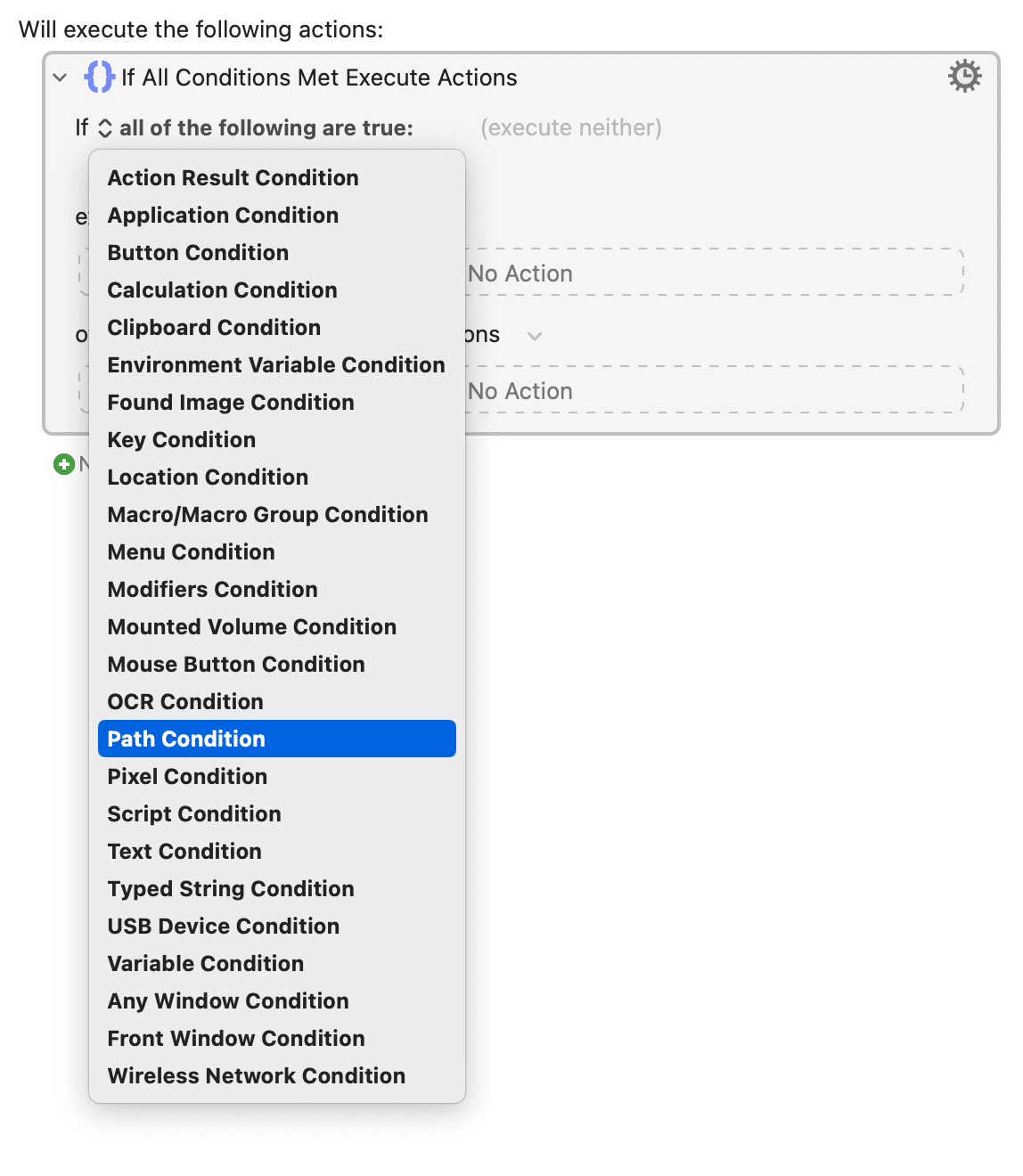Screen dimensions: 1023x1176
Task: Pick the Application Condition entry
Action: pos(223,215)
